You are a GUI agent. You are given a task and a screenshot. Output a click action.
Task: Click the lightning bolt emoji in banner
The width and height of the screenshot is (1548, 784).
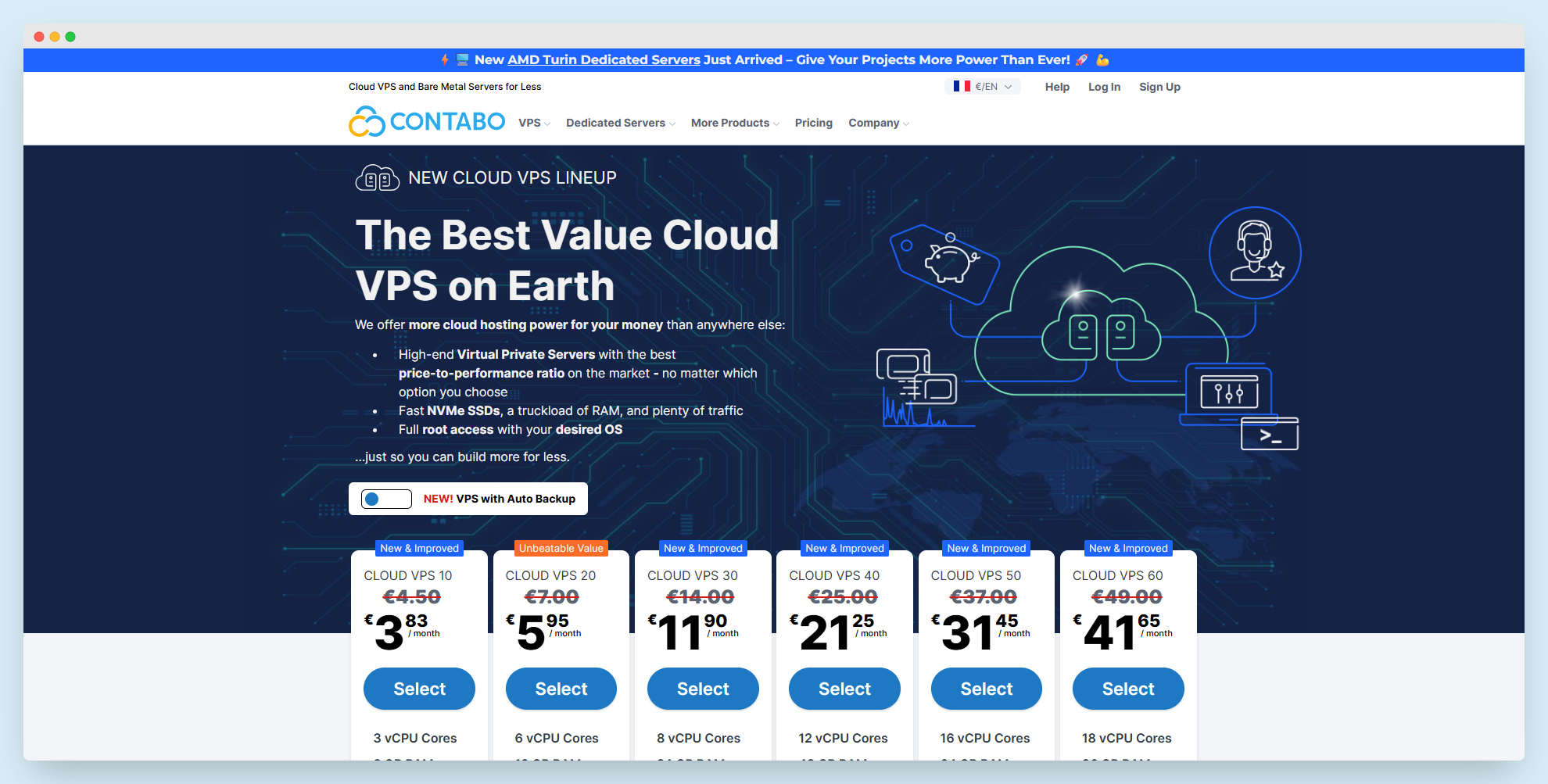445,60
